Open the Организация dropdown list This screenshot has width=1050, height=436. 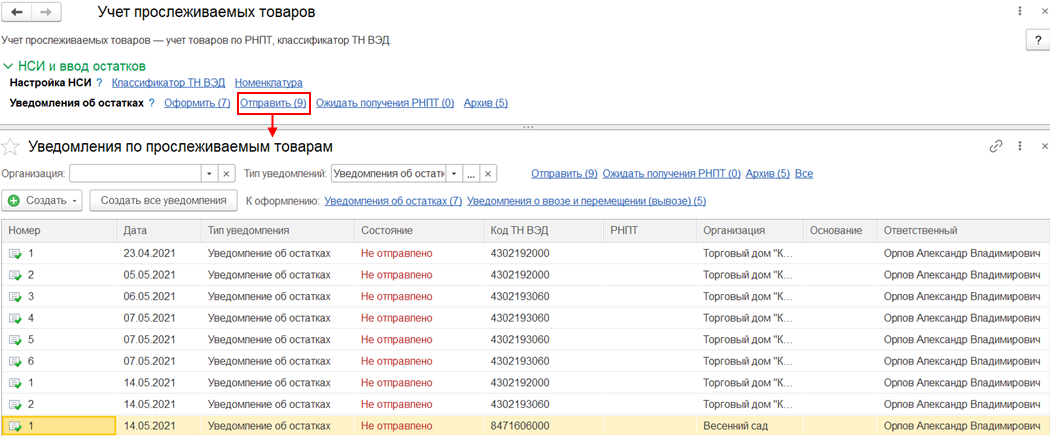click(209, 173)
